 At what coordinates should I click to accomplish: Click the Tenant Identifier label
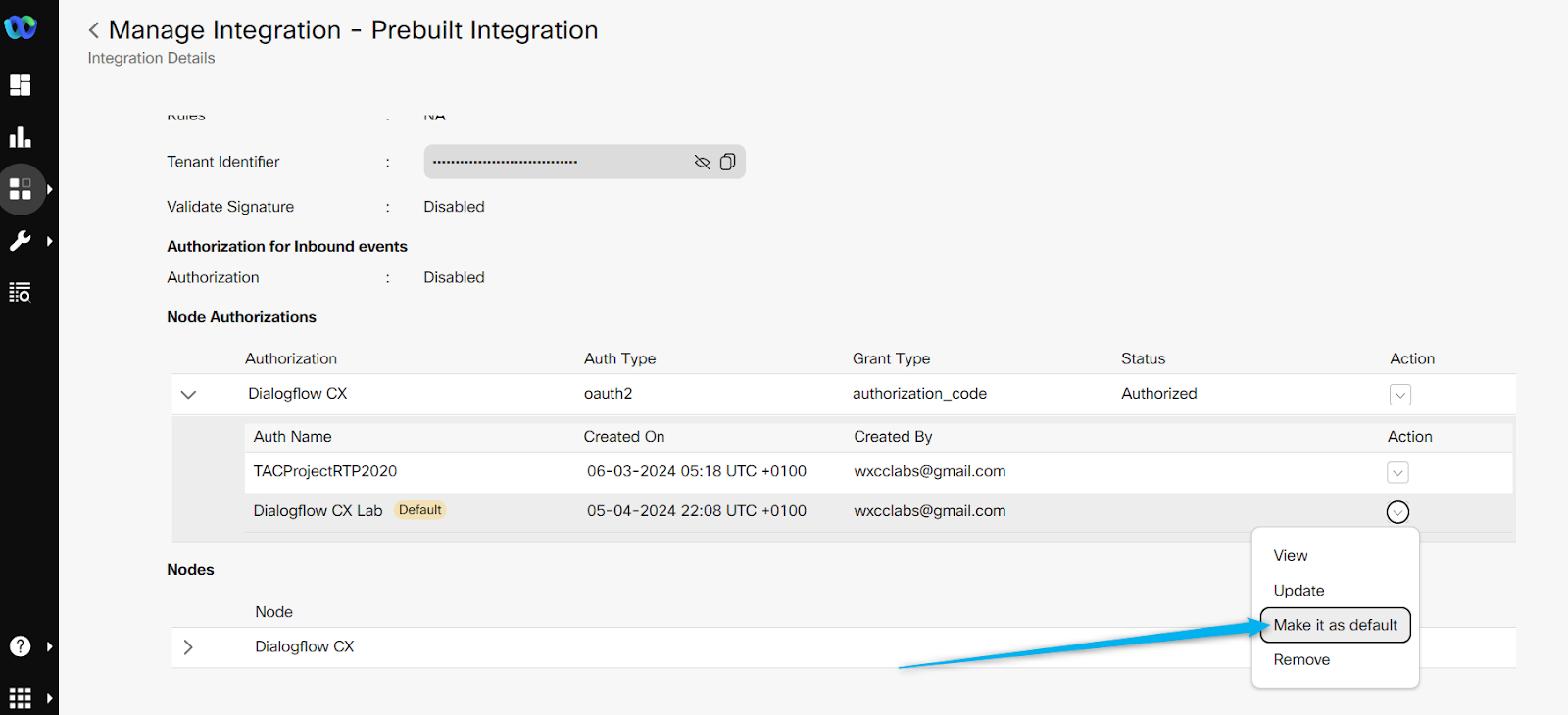click(223, 162)
